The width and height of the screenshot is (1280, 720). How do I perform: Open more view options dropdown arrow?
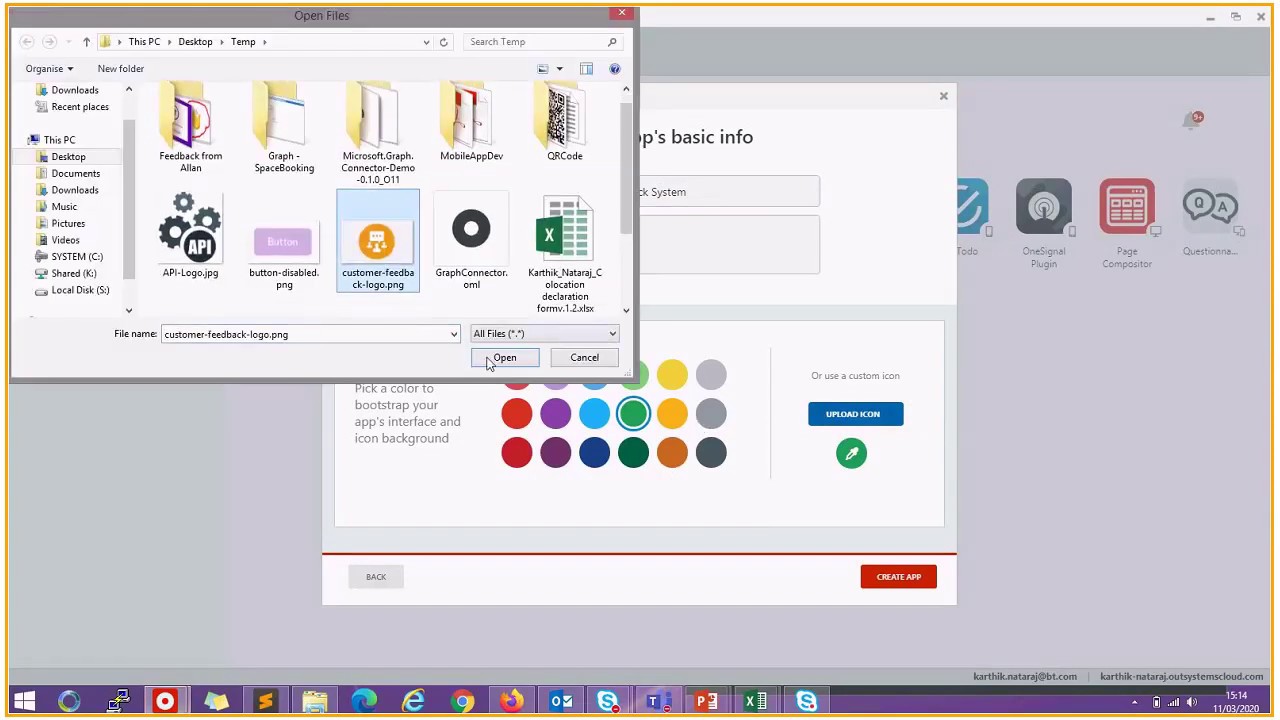tap(559, 69)
